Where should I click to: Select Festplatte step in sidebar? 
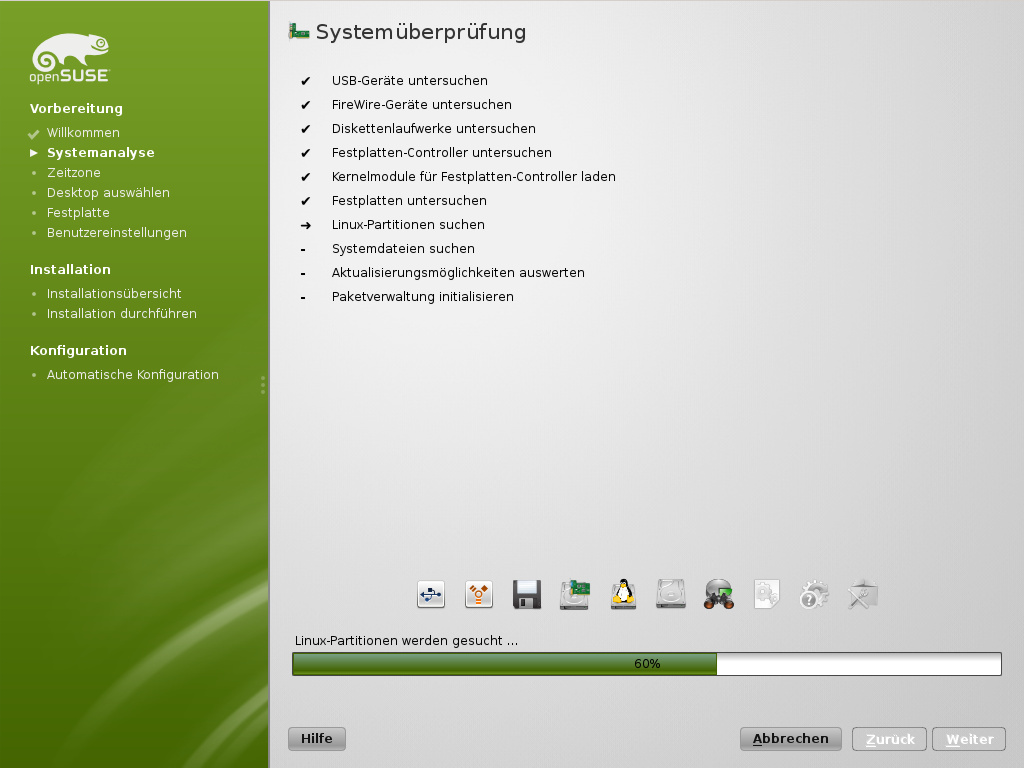[x=78, y=213]
